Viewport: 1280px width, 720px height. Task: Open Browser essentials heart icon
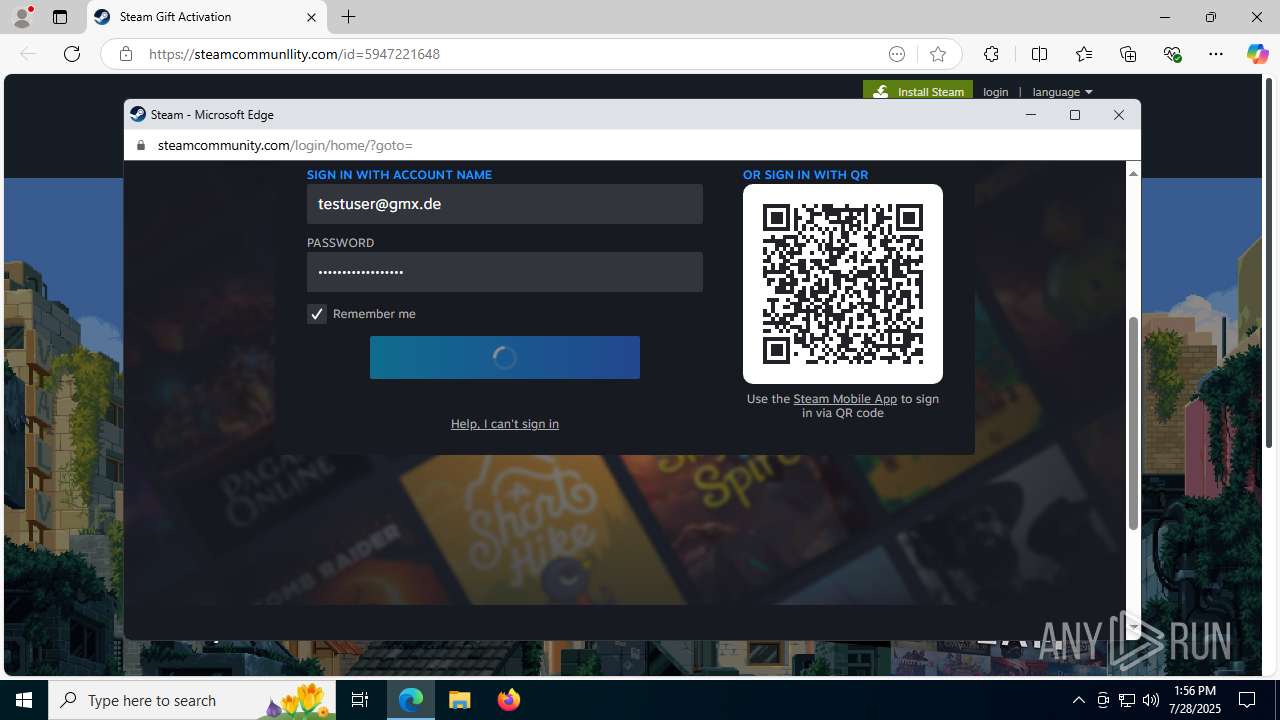[x=1172, y=54]
